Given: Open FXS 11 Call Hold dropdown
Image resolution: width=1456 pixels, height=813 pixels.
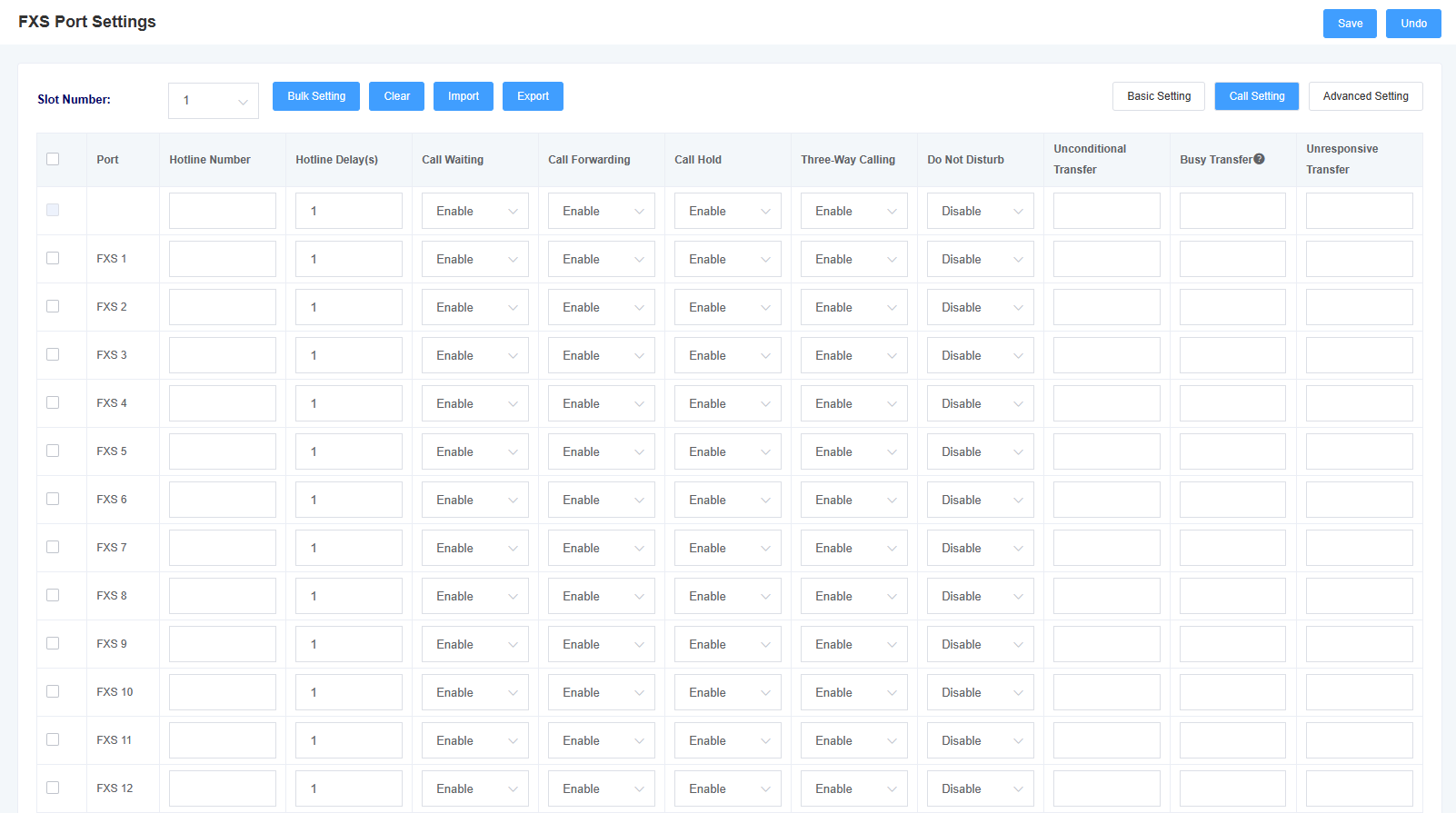Looking at the screenshot, I should pos(728,740).
